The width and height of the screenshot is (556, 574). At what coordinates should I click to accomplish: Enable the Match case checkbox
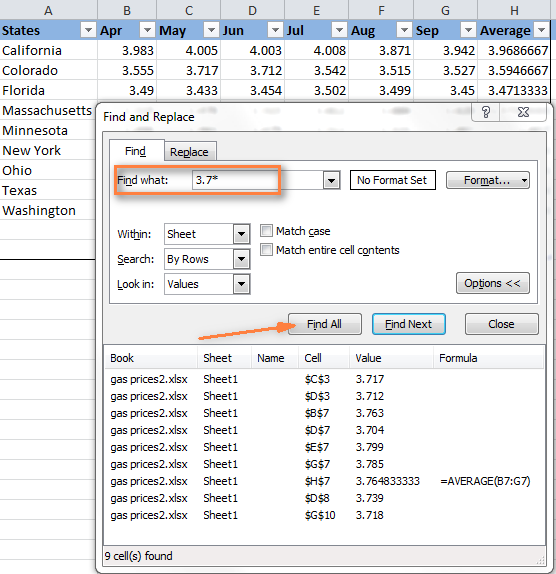pos(266,231)
